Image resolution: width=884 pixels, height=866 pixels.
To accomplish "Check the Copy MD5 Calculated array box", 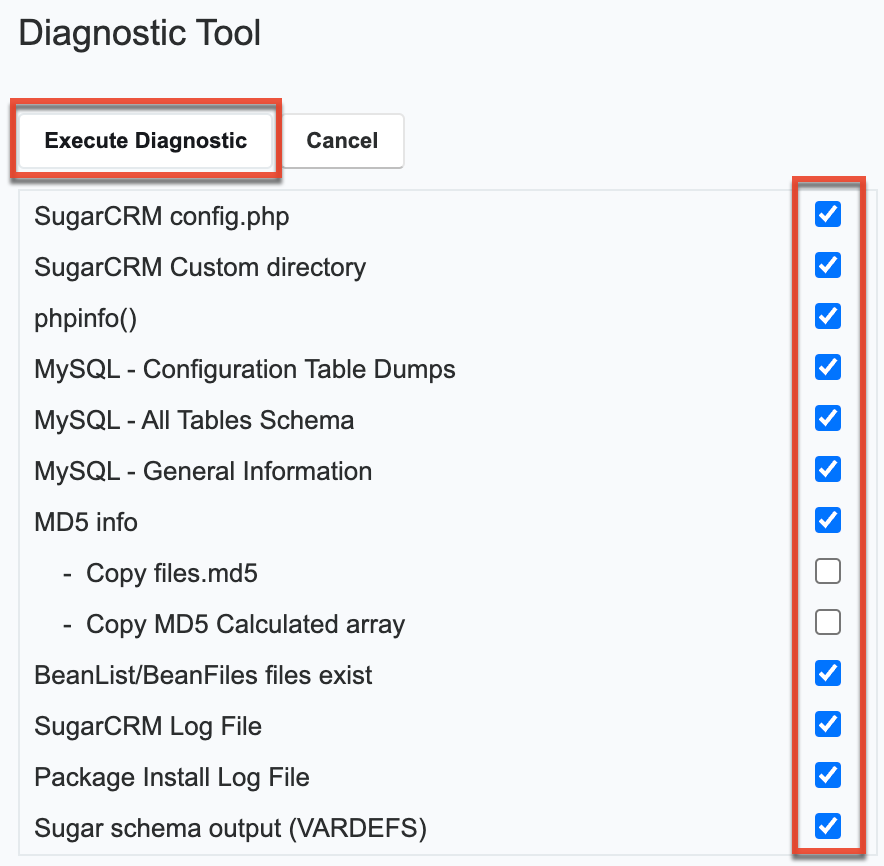I will [x=827, y=622].
